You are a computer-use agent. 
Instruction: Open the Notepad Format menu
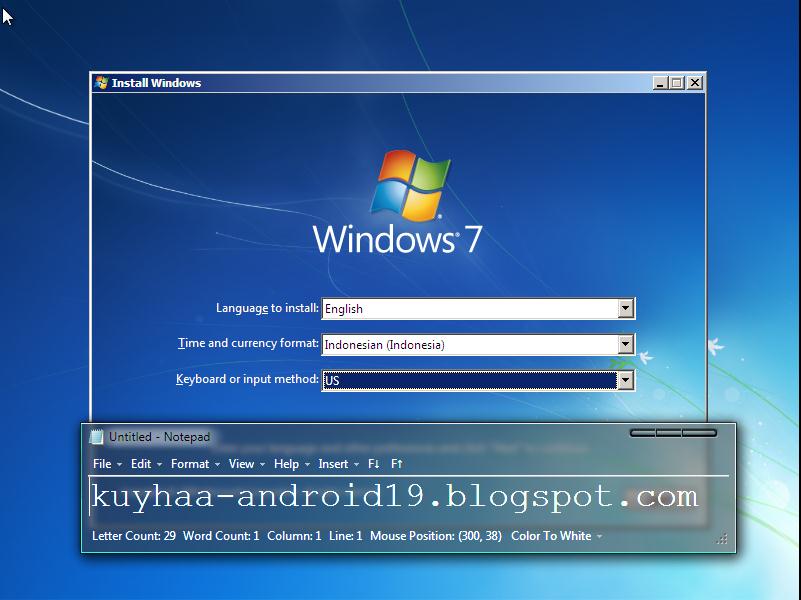[195, 464]
